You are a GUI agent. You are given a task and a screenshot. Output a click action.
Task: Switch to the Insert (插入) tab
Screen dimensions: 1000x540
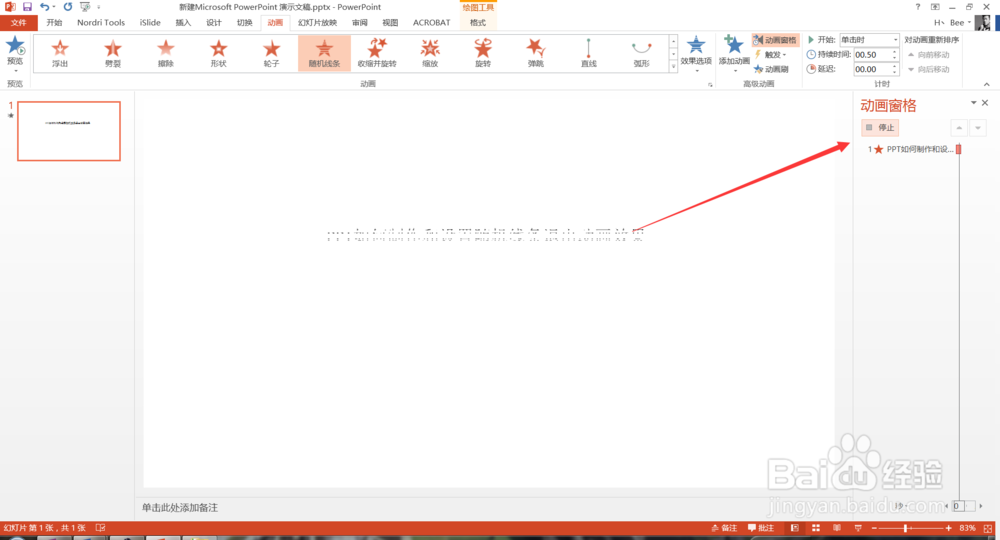tap(183, 22)
